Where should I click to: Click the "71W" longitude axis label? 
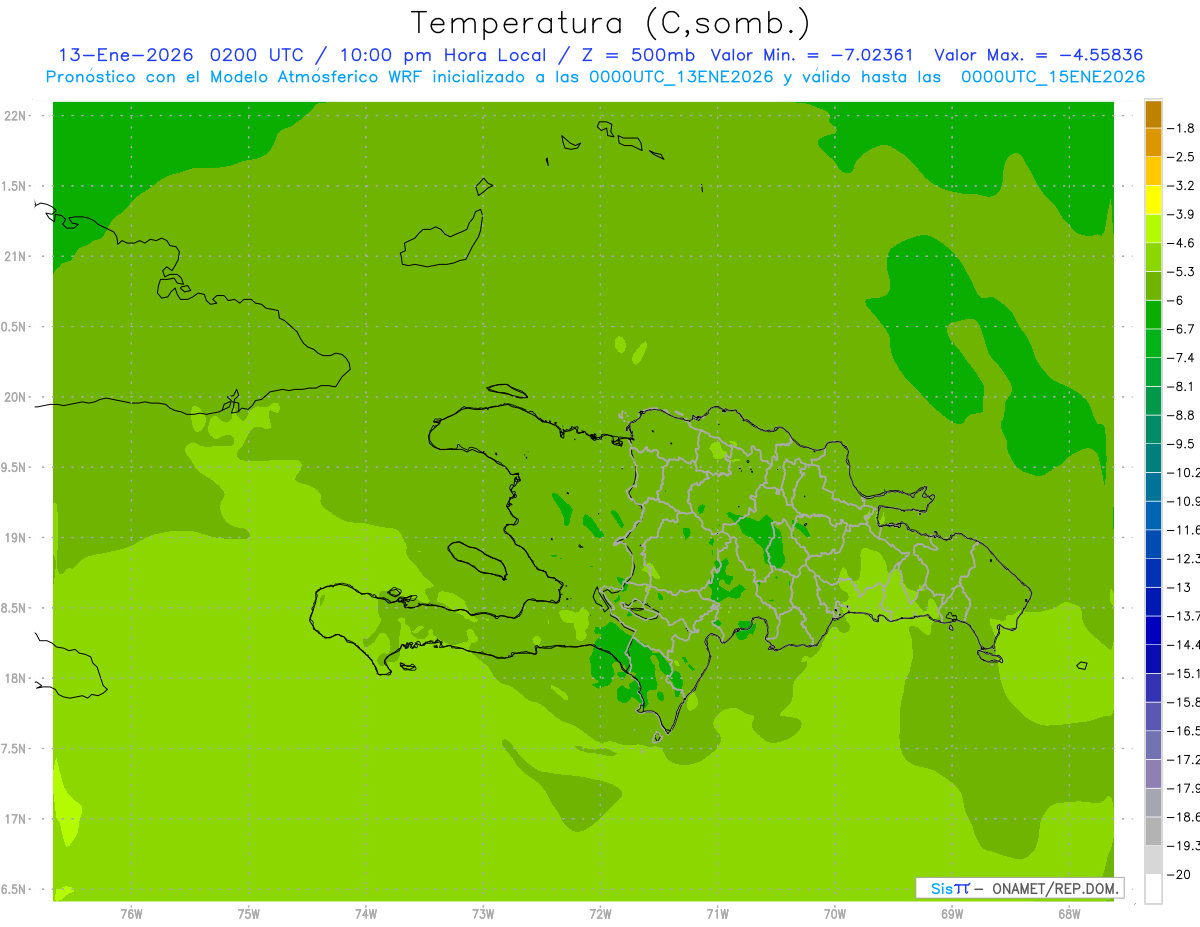coord(717,914)
